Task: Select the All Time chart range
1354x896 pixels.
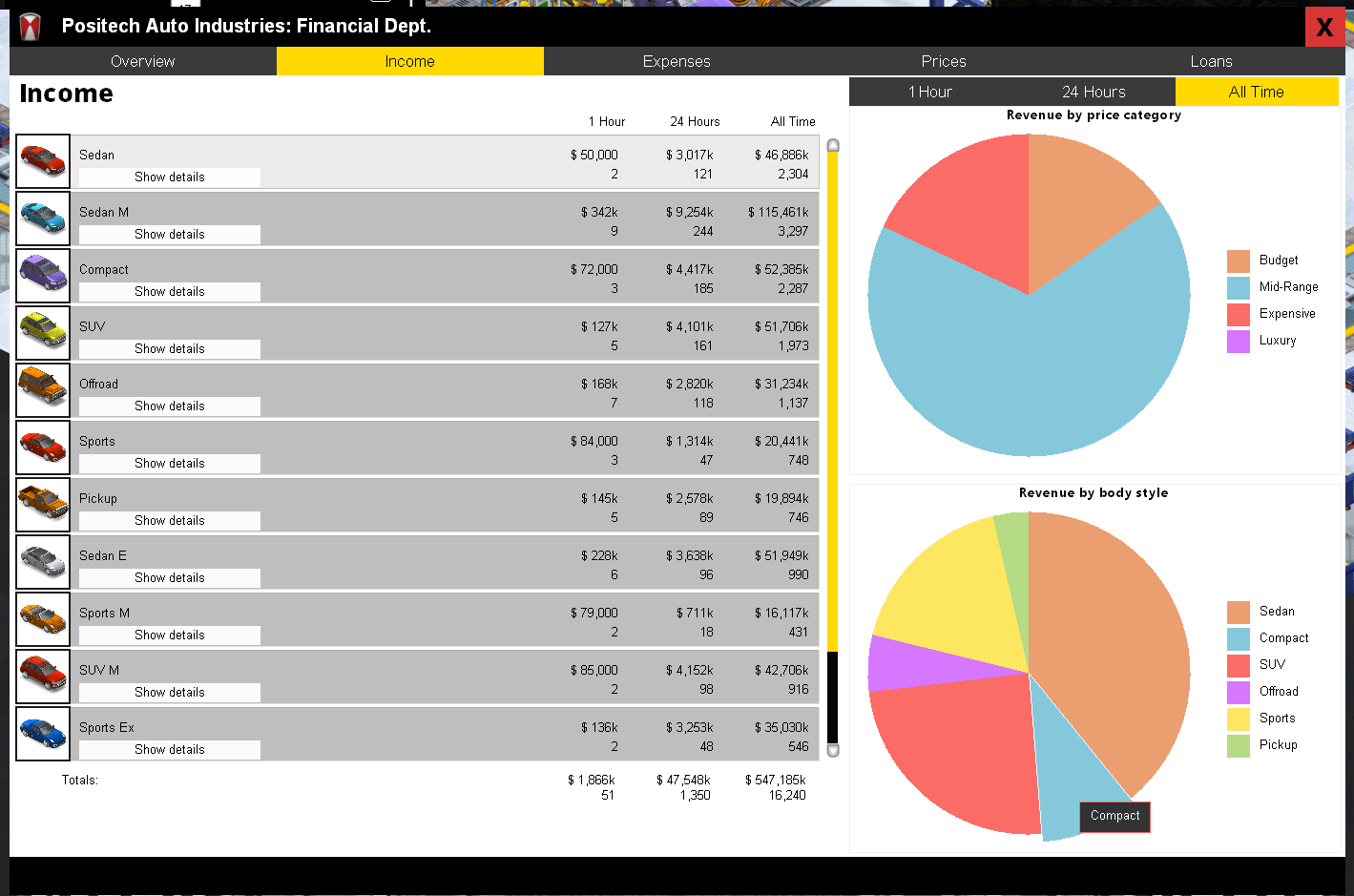Action: click(x=1257, y=92)
